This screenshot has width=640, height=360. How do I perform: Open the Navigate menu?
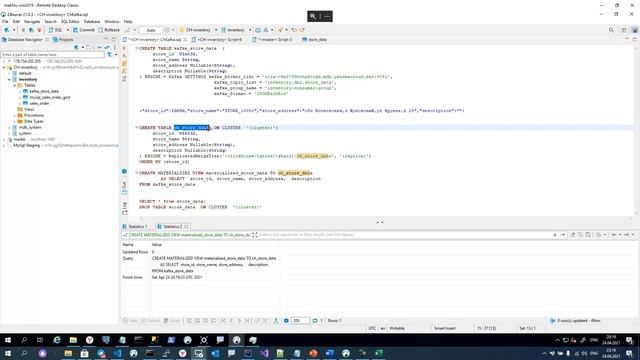coord(32,21)
